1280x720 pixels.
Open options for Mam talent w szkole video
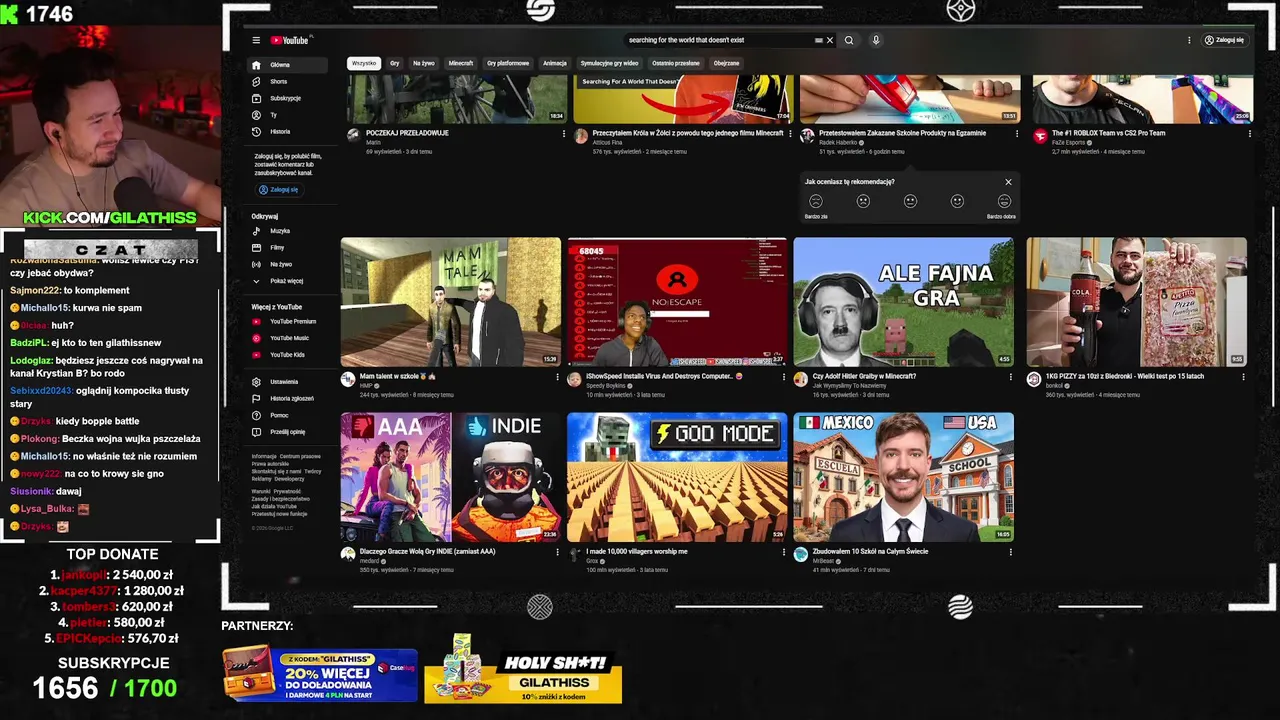tap(557, 377)
